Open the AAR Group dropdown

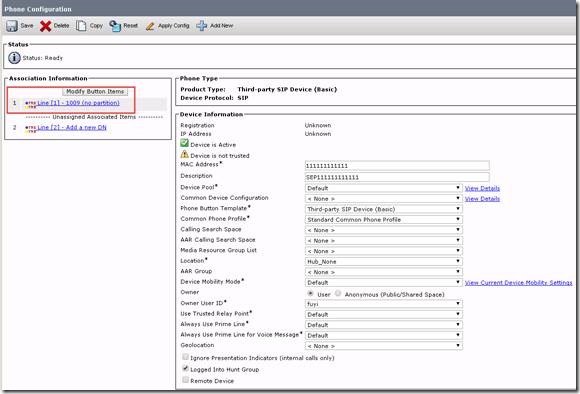384,272
